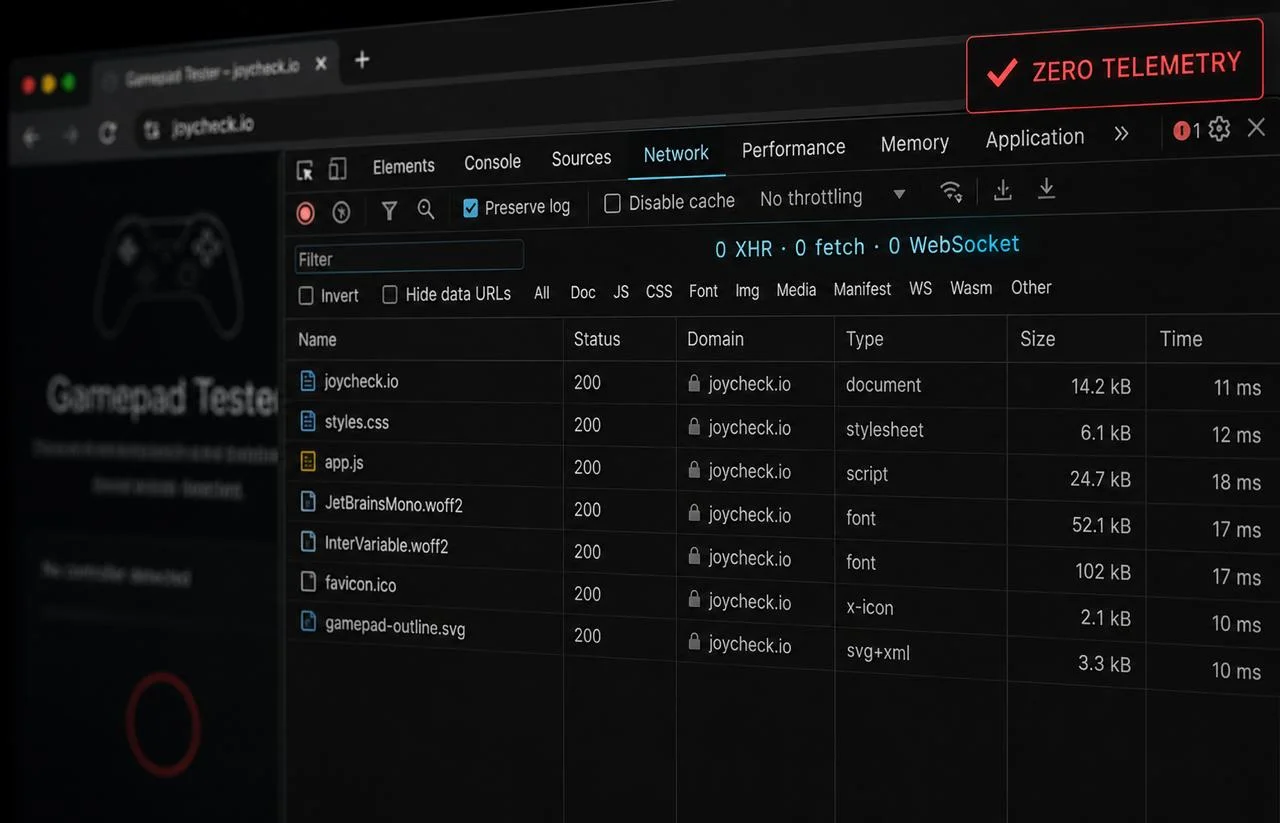Viewport: 1280px width, 823px height.
Task: Filter requests by WS type
Action: point(920,288)
